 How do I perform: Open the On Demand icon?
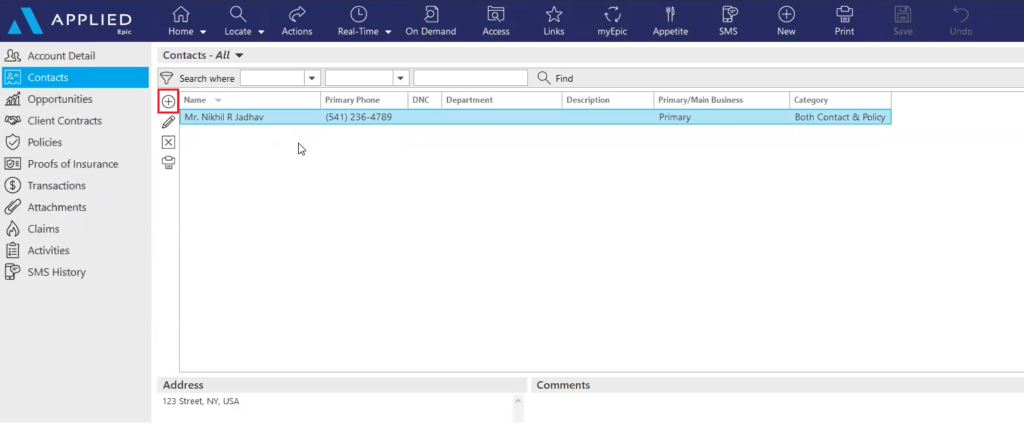pyautogui.click(x=431, y=14)
